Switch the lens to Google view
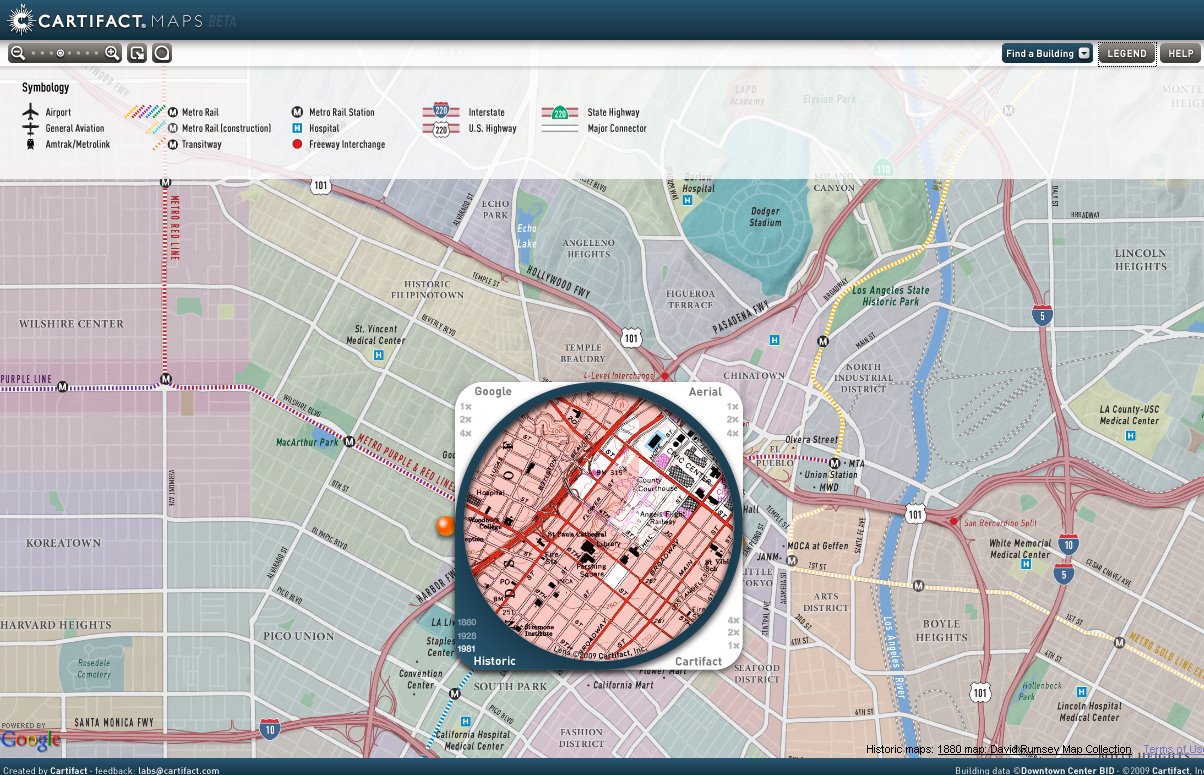1204x775 pixels. tap(493, 391)
